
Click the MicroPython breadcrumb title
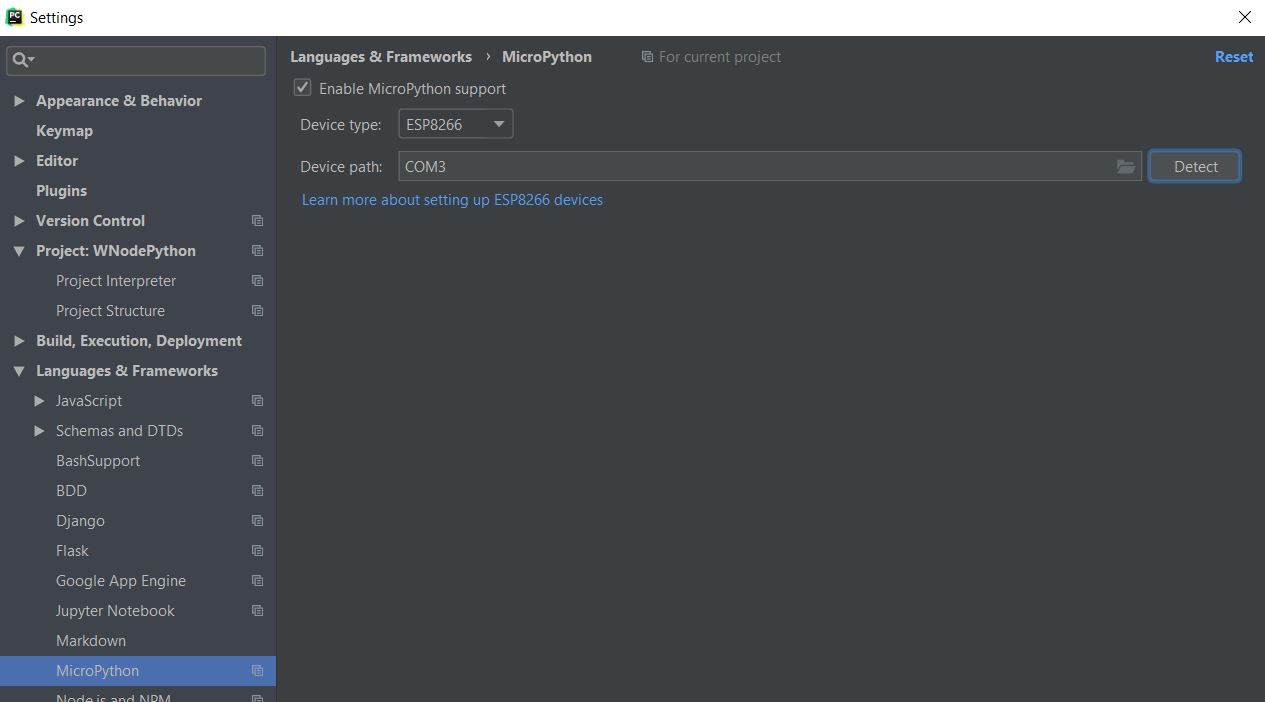547,57
